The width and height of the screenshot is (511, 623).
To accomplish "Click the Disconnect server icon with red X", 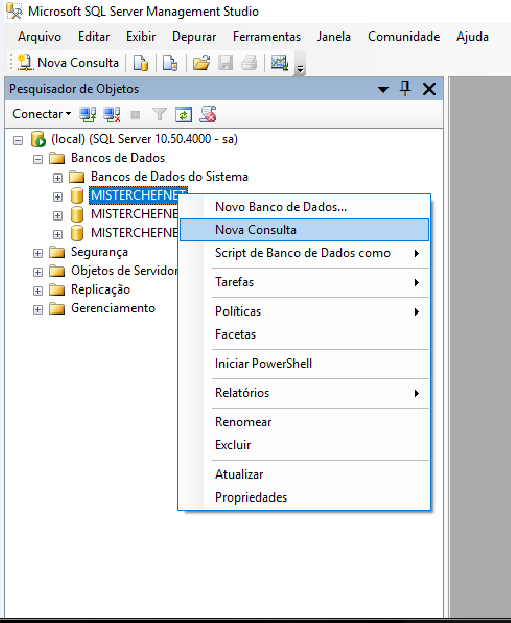I will pos(112,114).
